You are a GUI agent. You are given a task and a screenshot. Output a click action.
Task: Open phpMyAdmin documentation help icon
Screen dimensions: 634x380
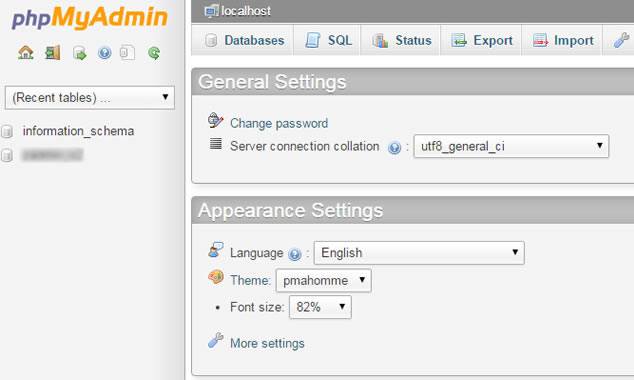[x=104, y=53]
